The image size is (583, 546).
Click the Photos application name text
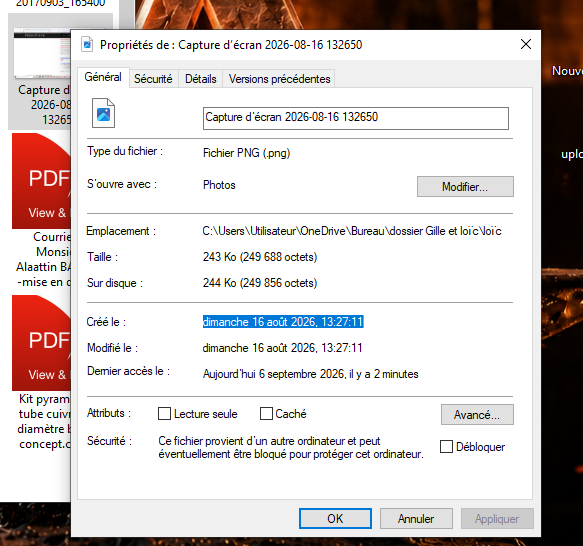pos(219,185)
